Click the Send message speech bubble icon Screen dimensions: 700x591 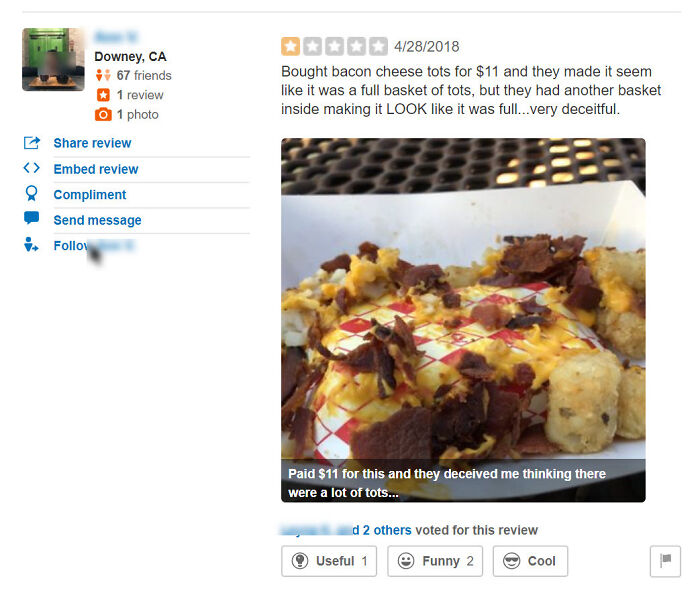(31, 218)
